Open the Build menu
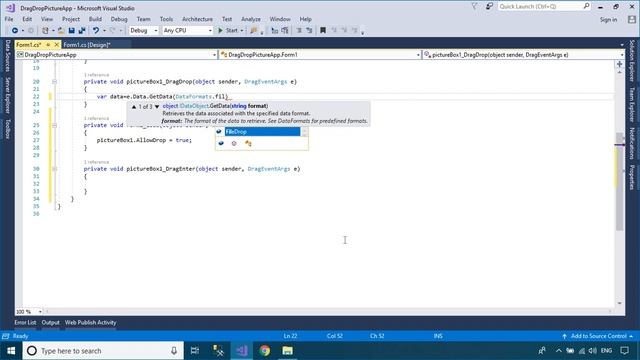This screenshot has height=360, width=640. pyautogui.click(x=95, y=19)
